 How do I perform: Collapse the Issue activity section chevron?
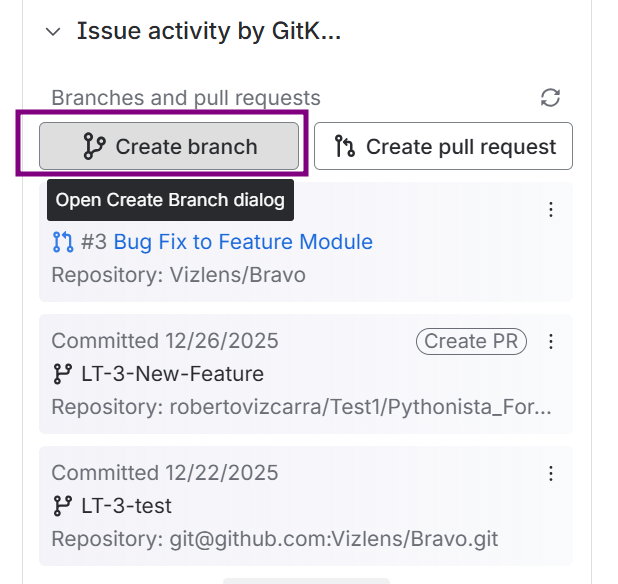click(x=53, y=32)
